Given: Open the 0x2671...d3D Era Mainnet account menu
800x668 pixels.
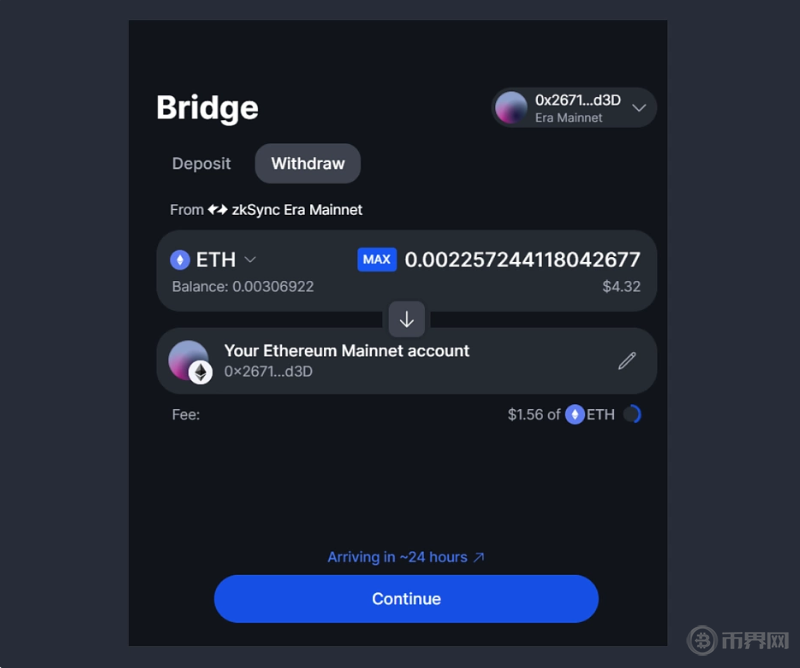Looking at the screenshot, I should pos(574,108).
